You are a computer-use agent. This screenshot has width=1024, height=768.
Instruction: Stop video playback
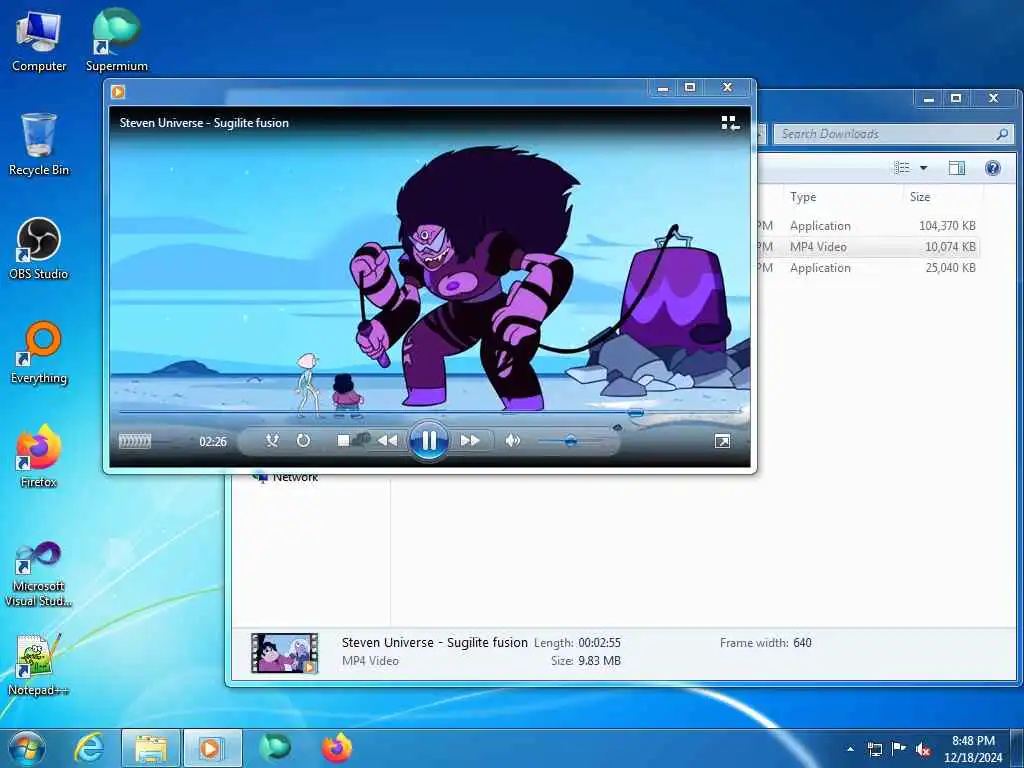click(x=344, y=441)
